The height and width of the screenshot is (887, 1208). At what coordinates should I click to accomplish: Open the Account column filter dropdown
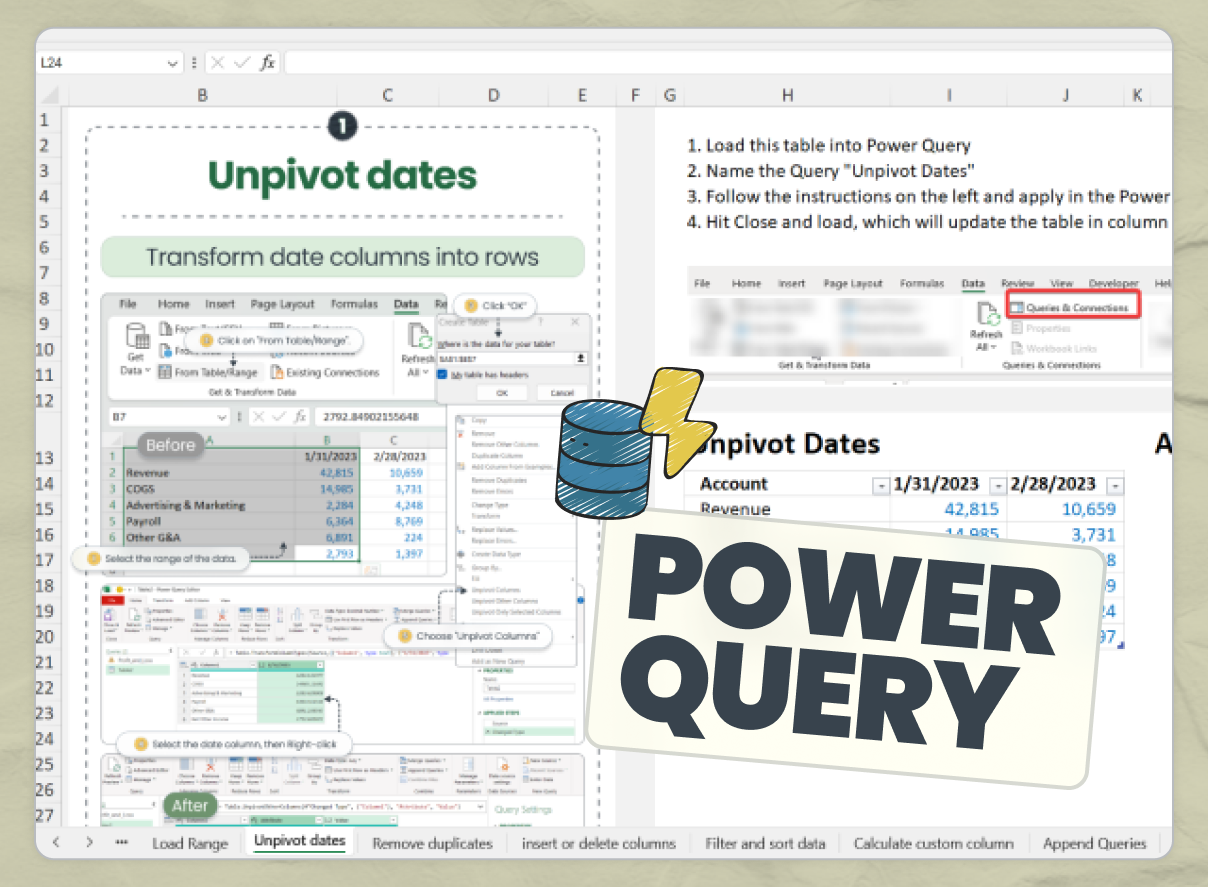point(880,485)
